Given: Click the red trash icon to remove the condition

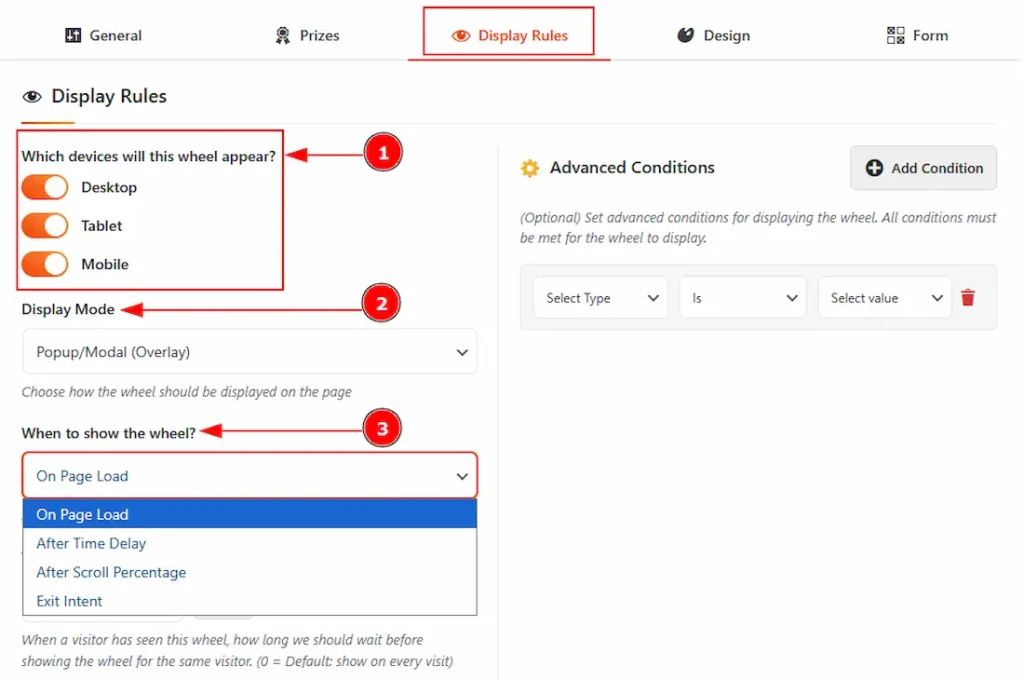Looking at the screenshot, I should 968,297.
